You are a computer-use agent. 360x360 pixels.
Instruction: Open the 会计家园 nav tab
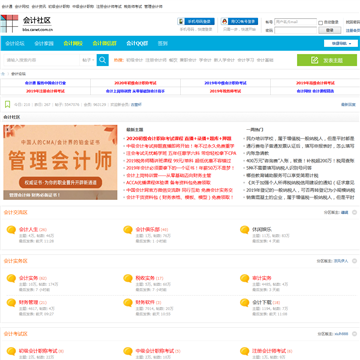pos(44,43)
